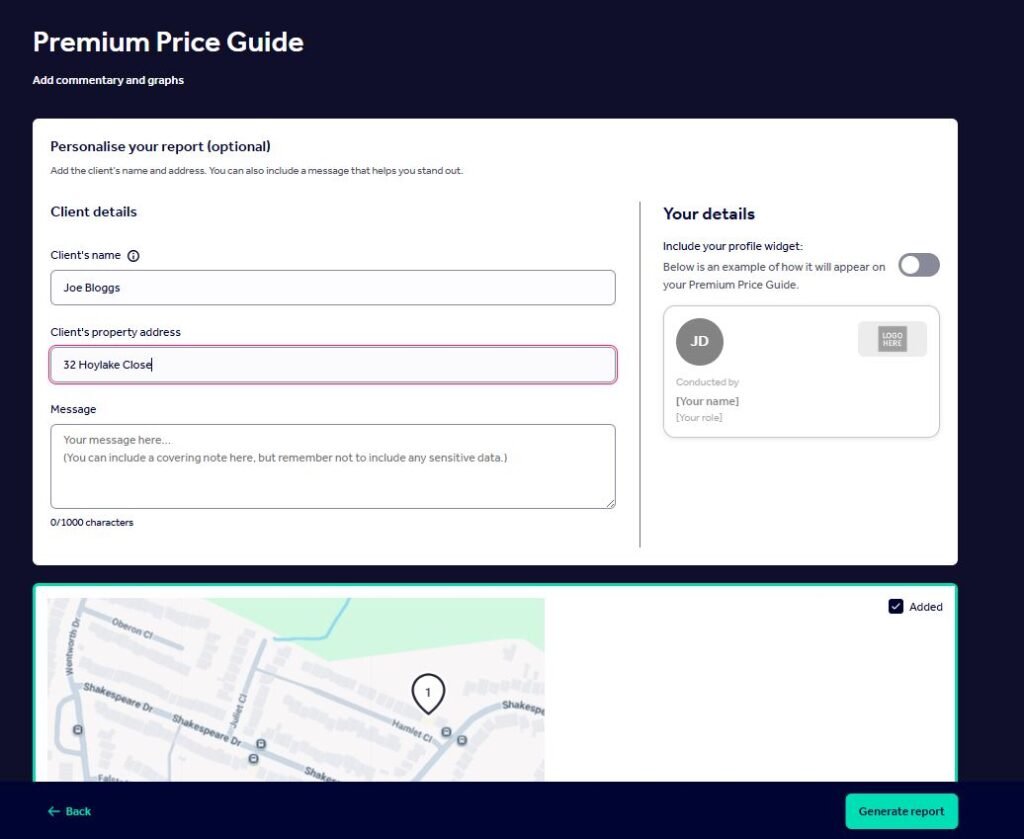Image resolution: width=1024 pixels, height=839 pixels.
Task: Uncheck the Added checkbox
Action: (x=896, y=606)
